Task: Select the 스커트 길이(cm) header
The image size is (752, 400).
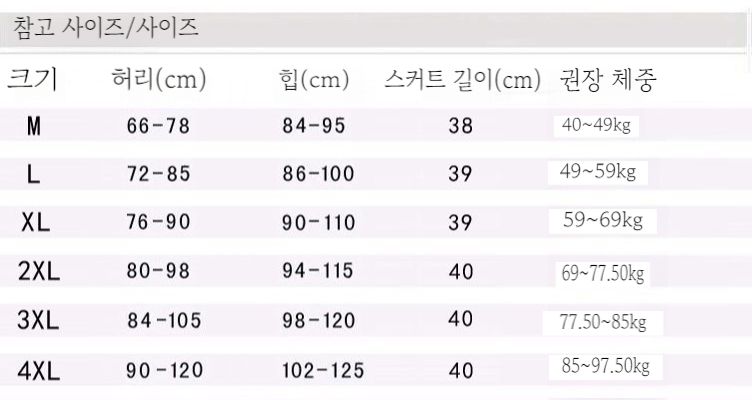Action: click(x=462, y=80)
